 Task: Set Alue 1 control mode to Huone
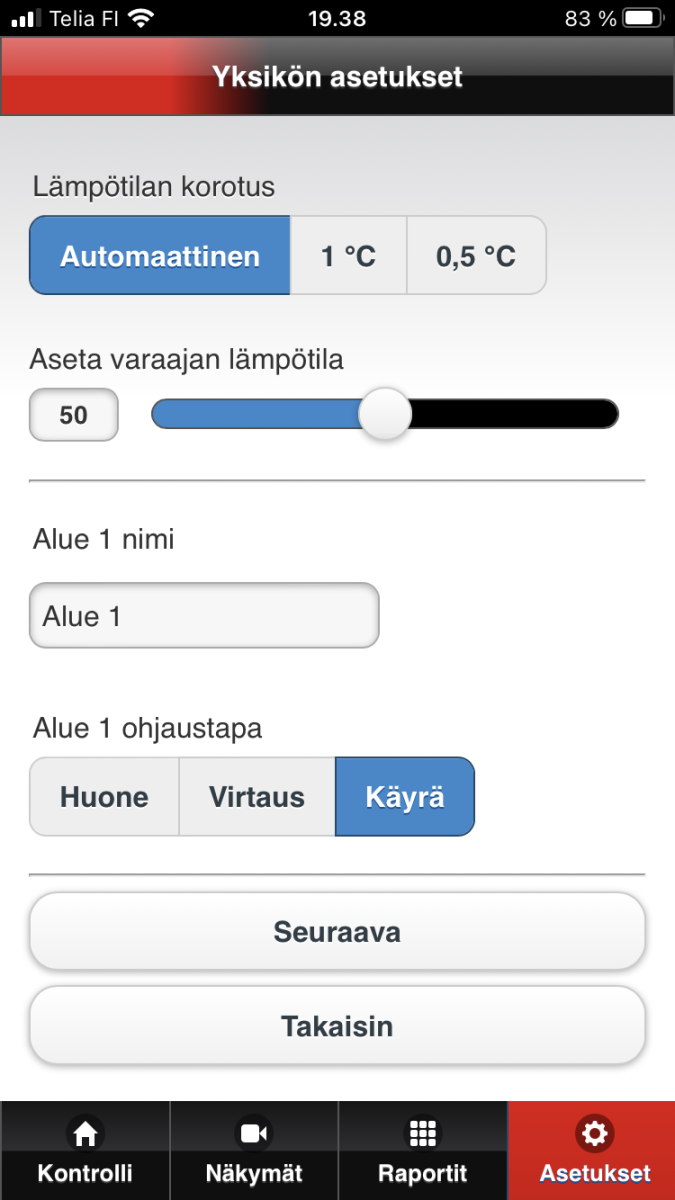(104, 797)
